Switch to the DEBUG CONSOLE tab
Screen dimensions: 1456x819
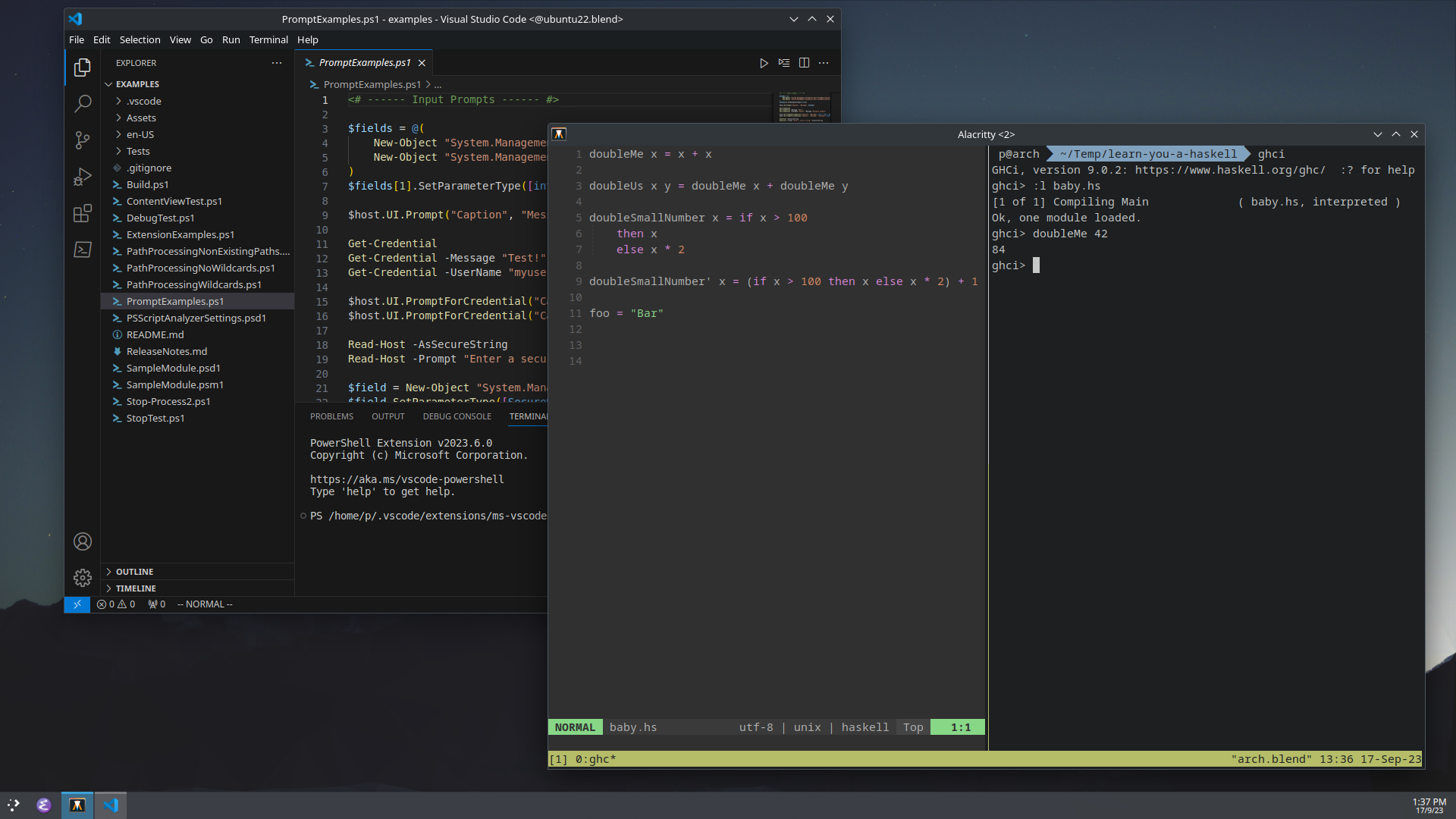pyautogui.click(x=457, y=416)
